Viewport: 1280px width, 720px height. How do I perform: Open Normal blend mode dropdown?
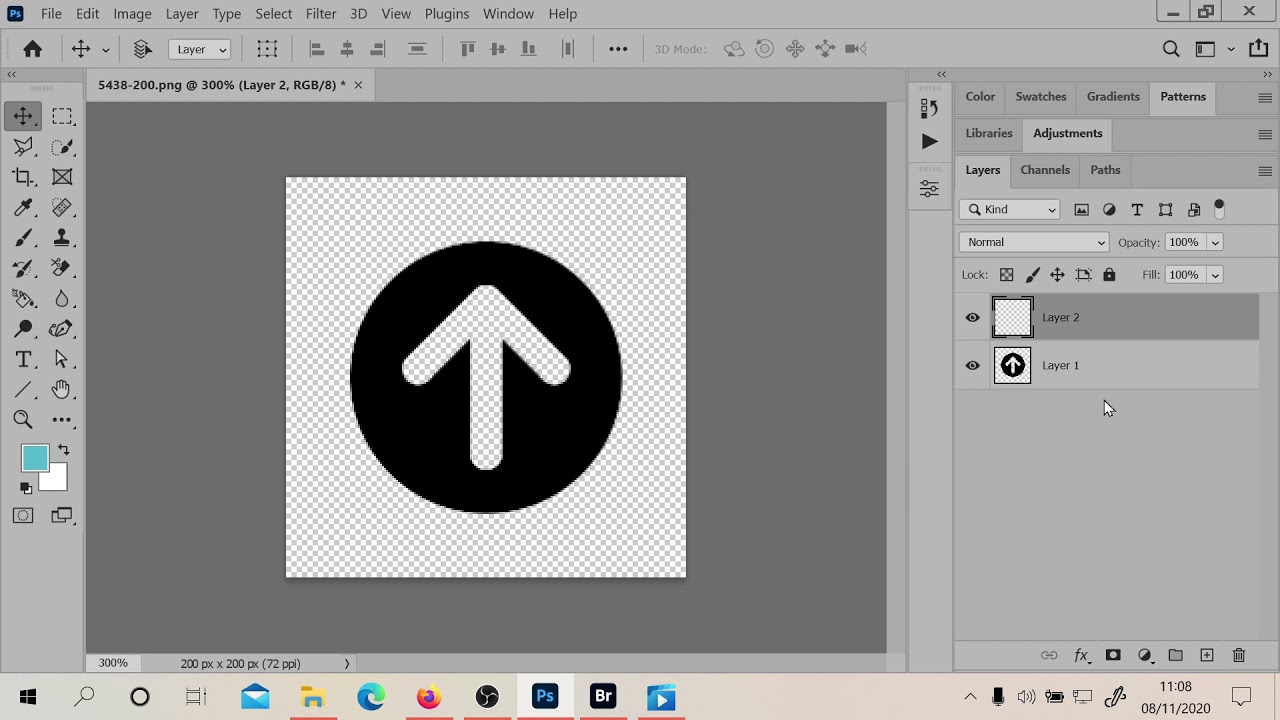click(1034, 242)
